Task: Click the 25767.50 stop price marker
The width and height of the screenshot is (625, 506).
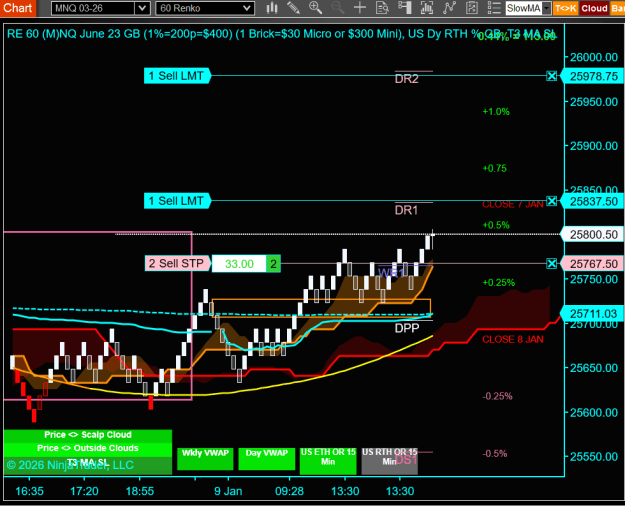Action: 592,264
